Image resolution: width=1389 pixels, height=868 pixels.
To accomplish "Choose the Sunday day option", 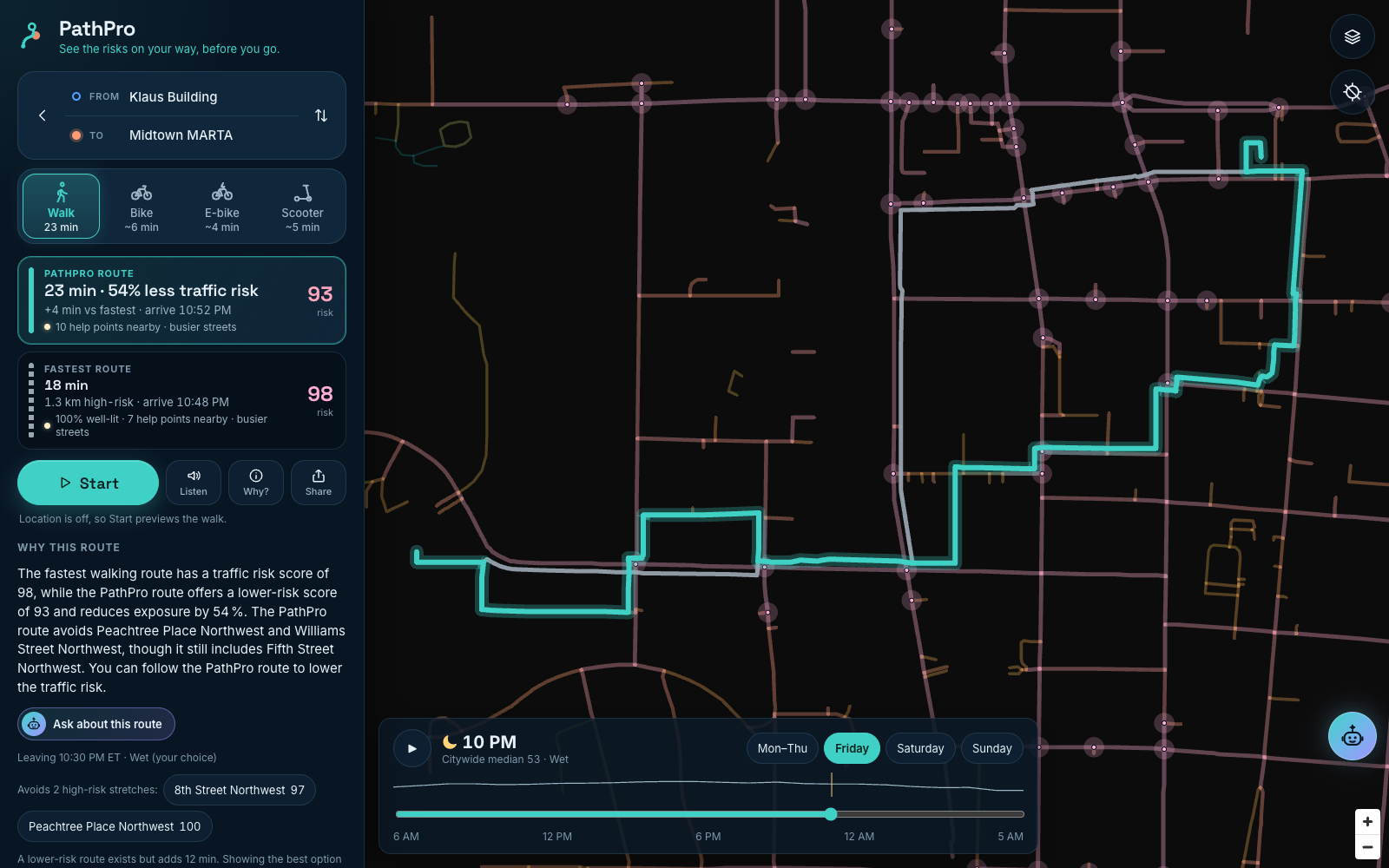I will (992, 748).
